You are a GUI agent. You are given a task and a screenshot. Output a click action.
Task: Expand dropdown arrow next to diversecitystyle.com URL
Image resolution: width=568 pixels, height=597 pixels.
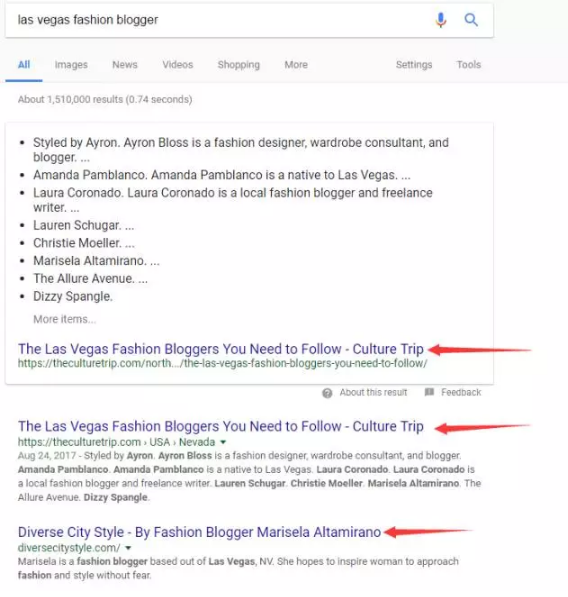(x=128, y=548)
